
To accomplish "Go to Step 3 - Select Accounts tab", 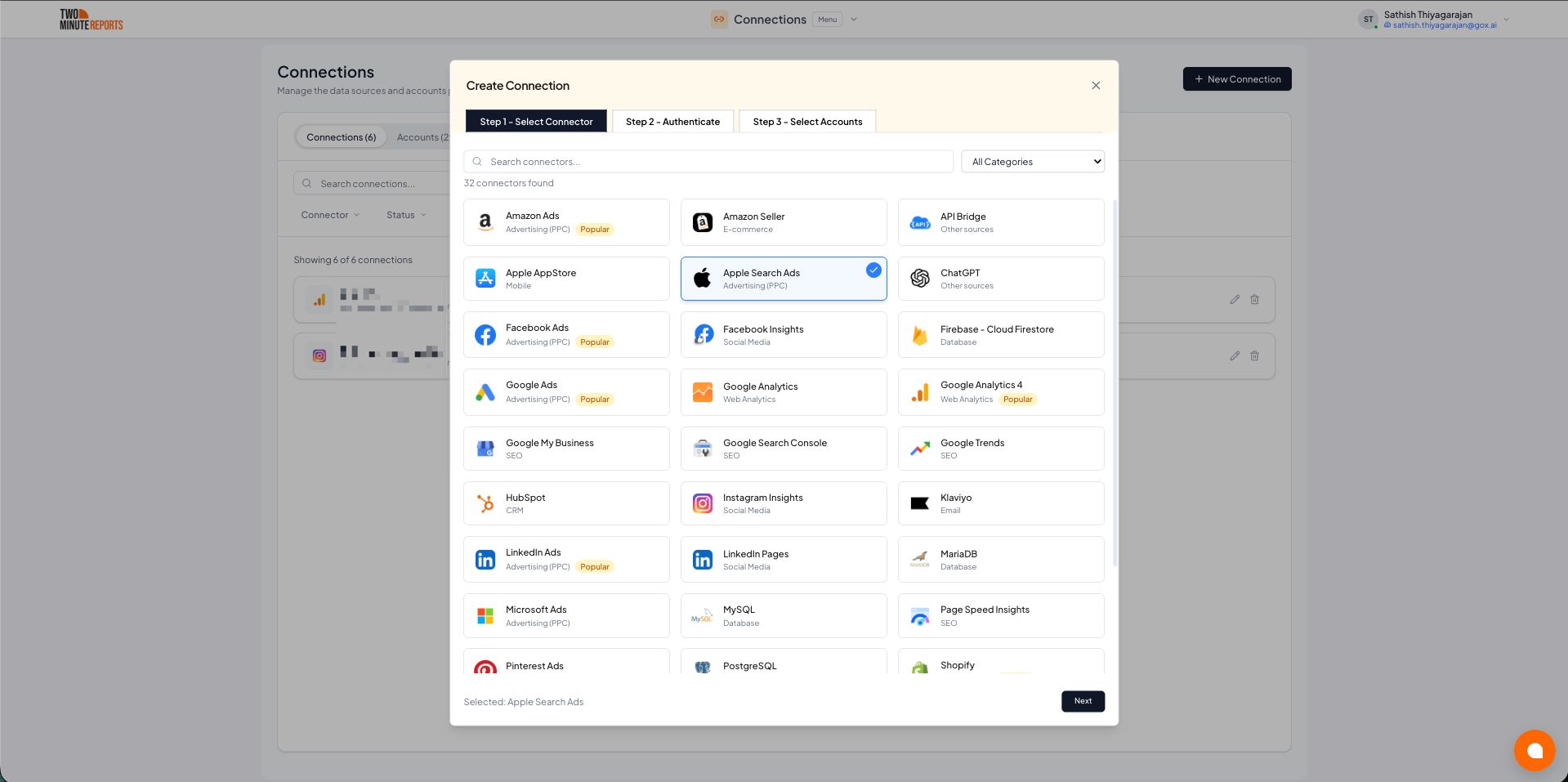I will [807, 122].
